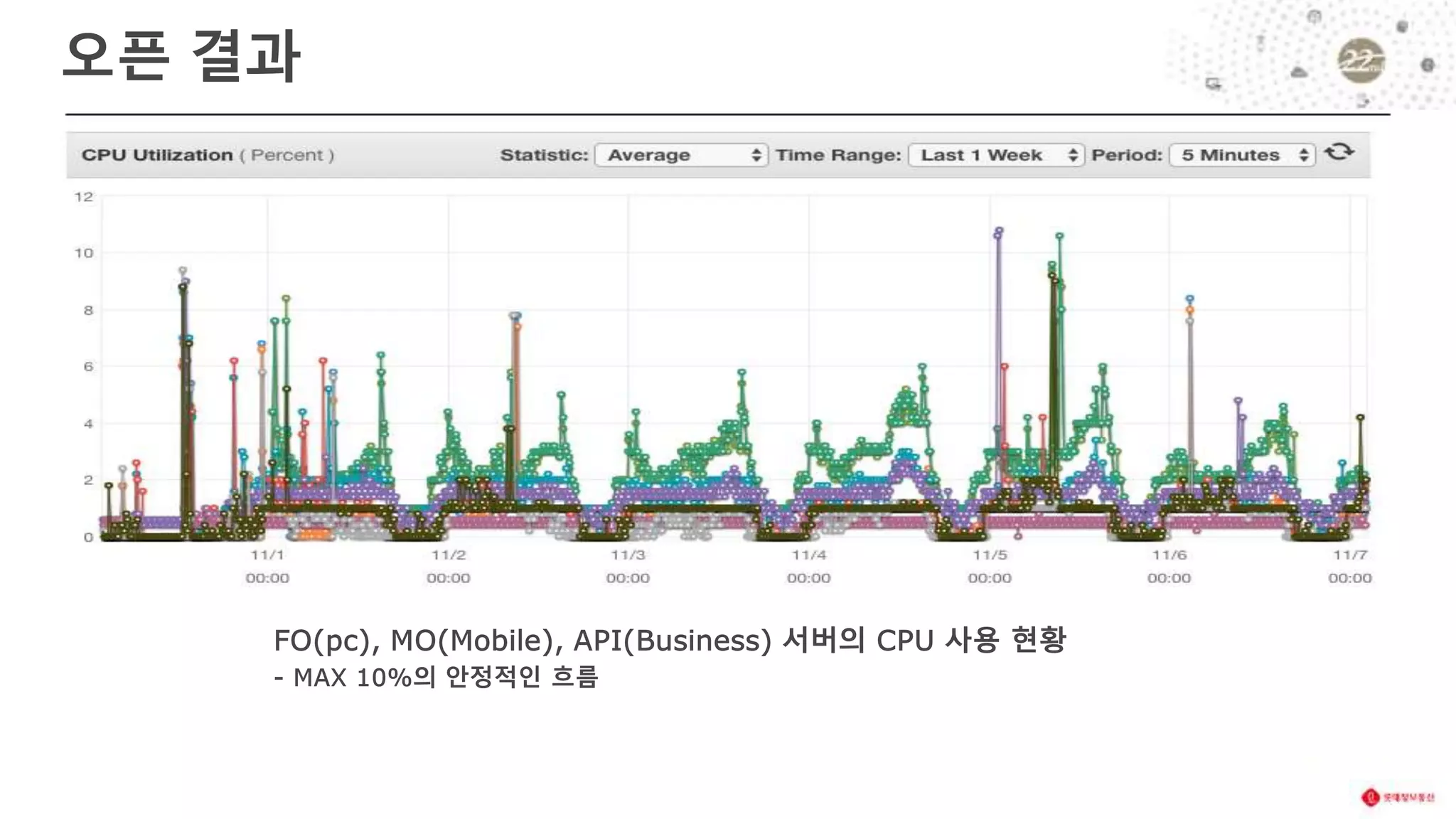Click the cloud icon near the badge

click(1299, 72)
